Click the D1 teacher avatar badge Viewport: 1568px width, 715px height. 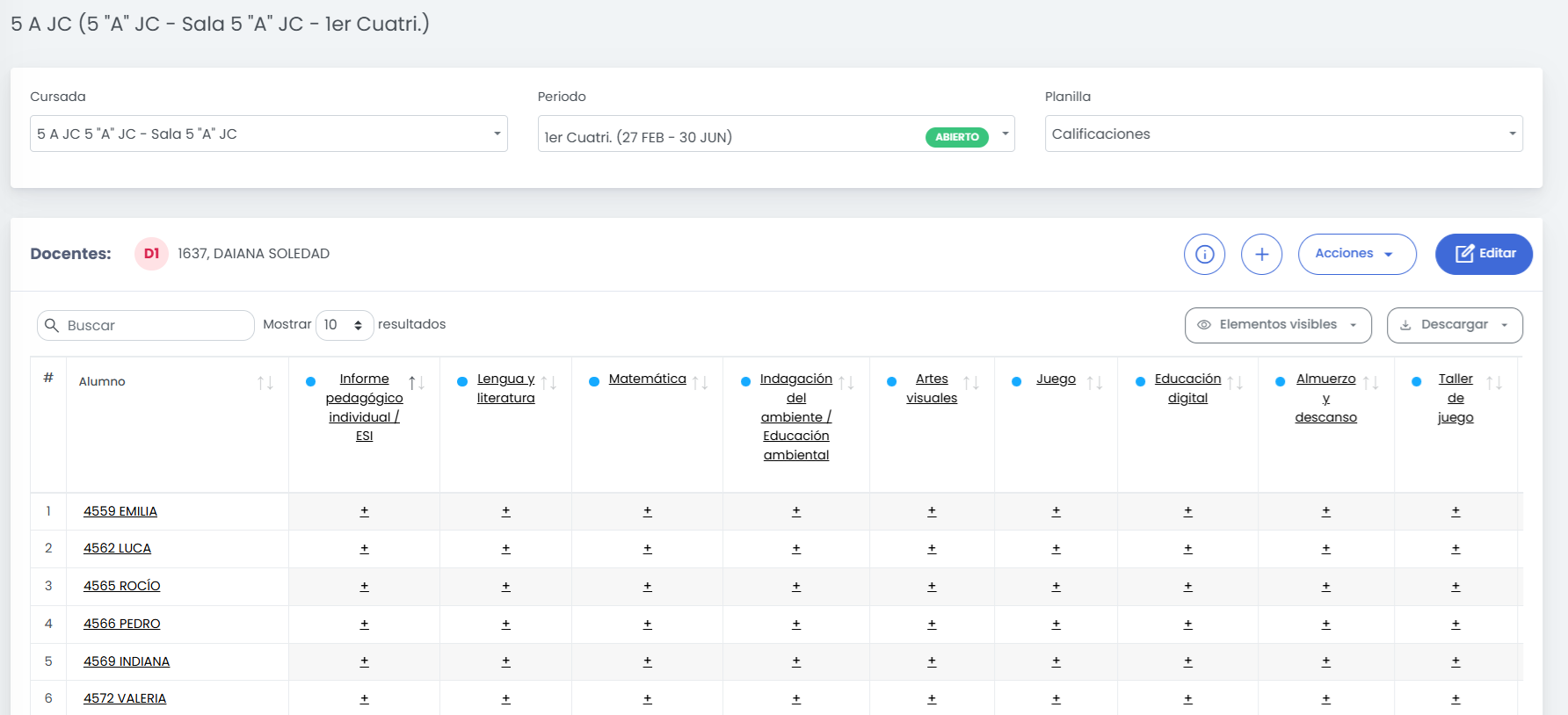(x=151, y=254)
